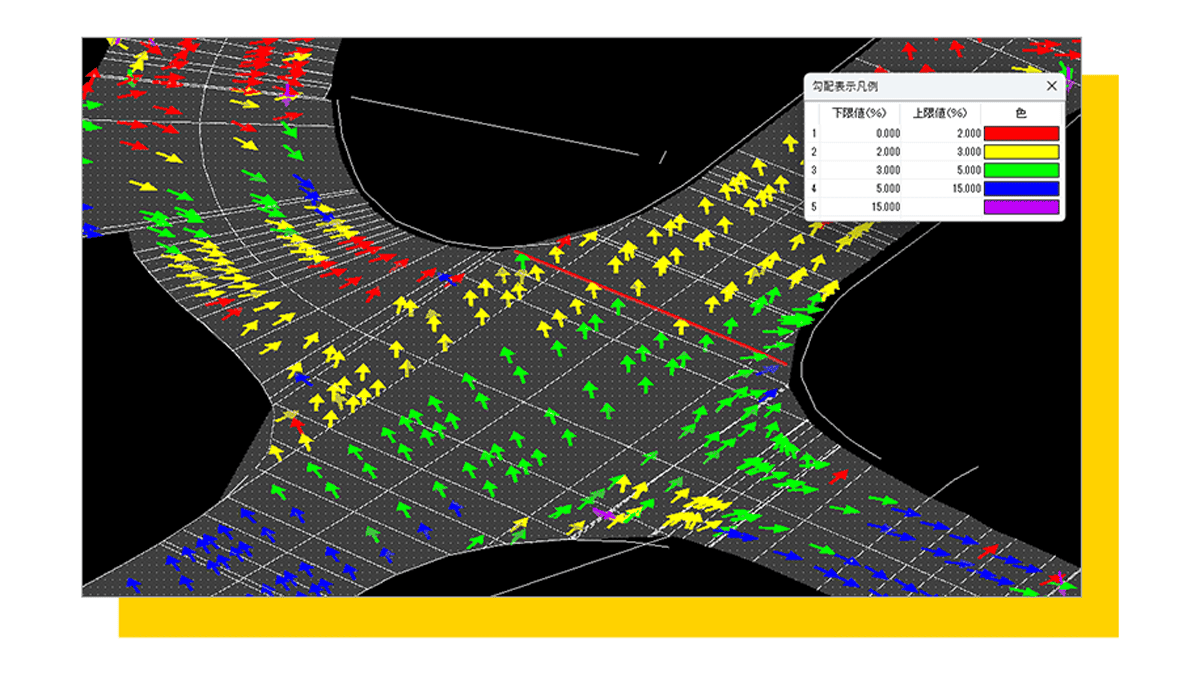Select the yellow color swatch in row 2
The image size is (1200, 675).
[x=1021, y=152]
